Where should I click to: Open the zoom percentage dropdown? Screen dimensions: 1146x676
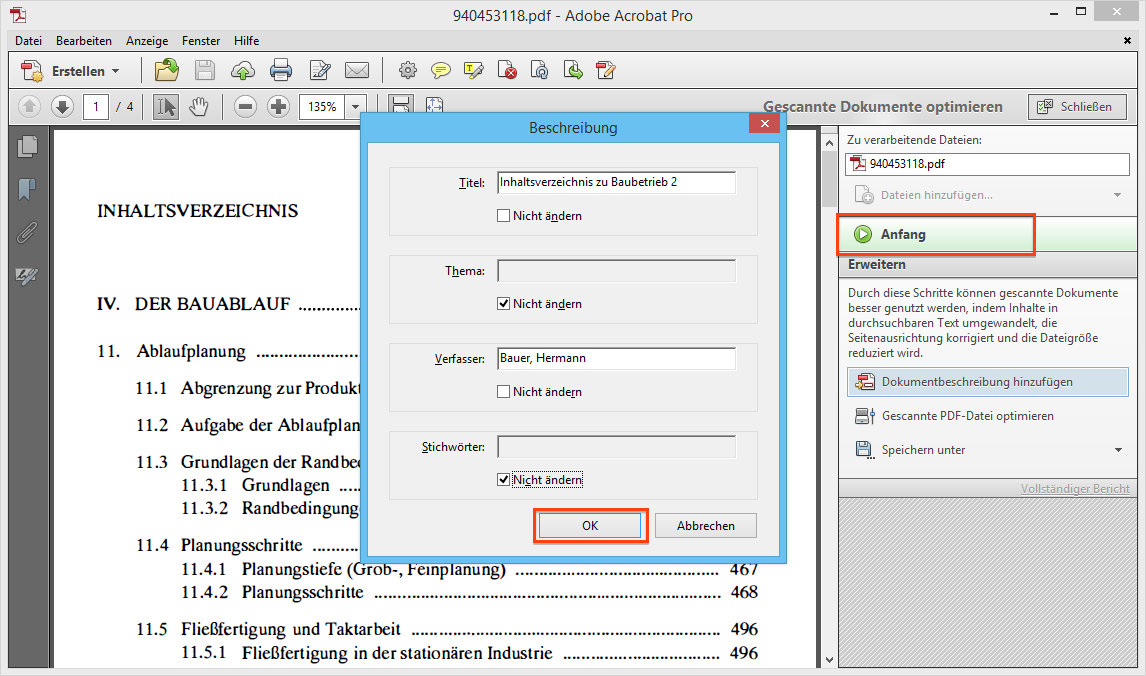(356, 106)
